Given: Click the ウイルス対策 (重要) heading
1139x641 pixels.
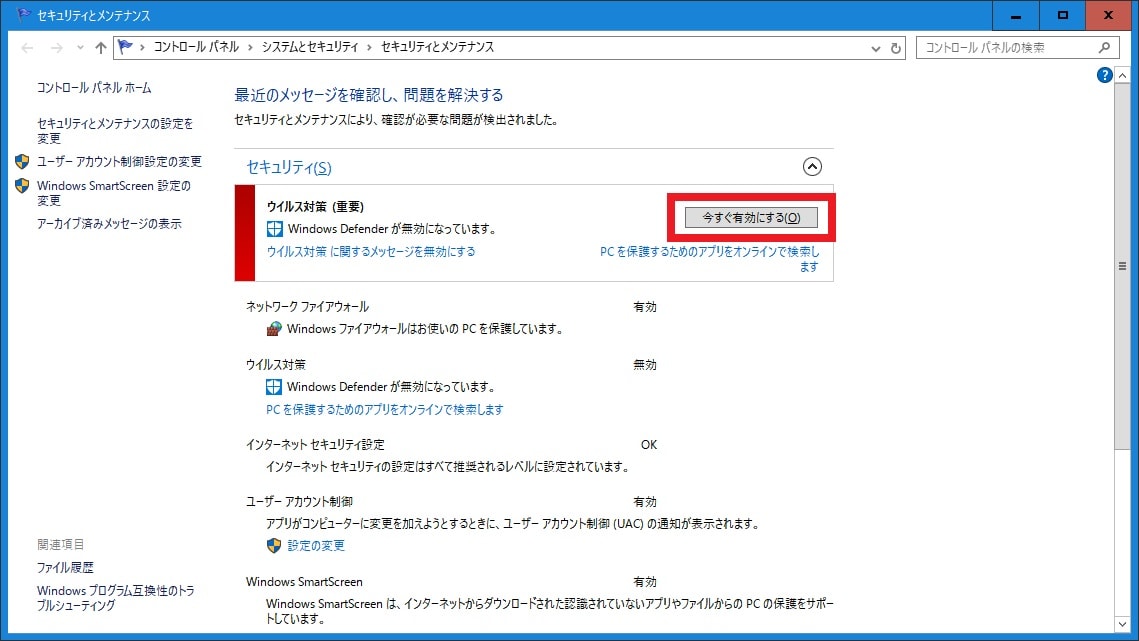Looking at the screenshot, I should 315,206.
